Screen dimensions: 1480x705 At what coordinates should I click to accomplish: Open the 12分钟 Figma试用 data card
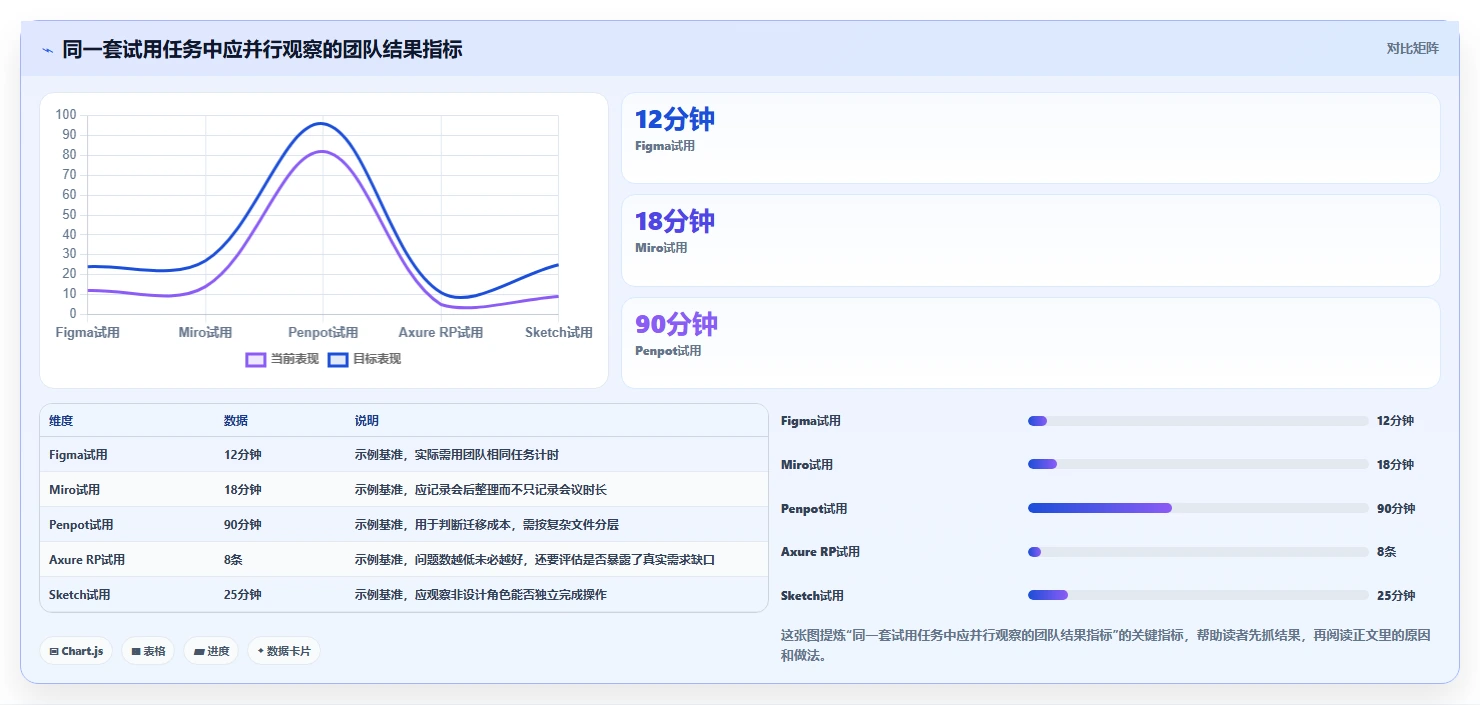[x=1030, y=138]
